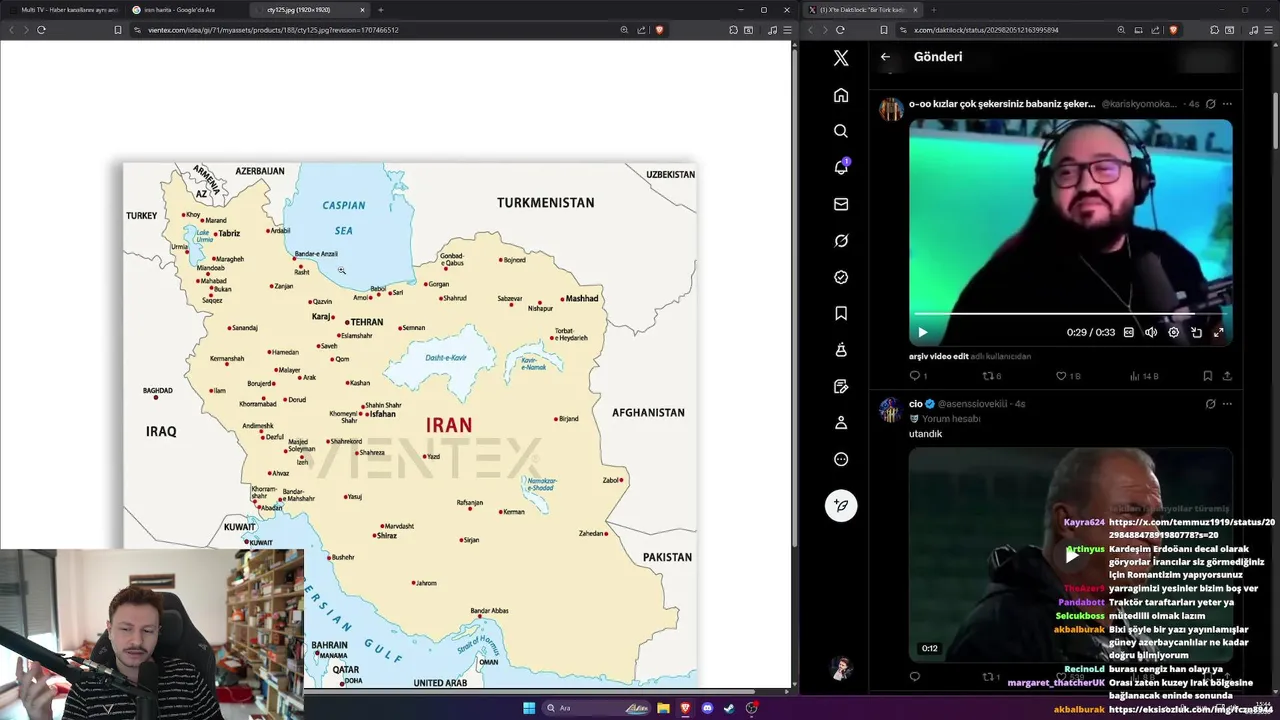
Task: Enter fullscreen on the video player
Action: (1218, 332)
